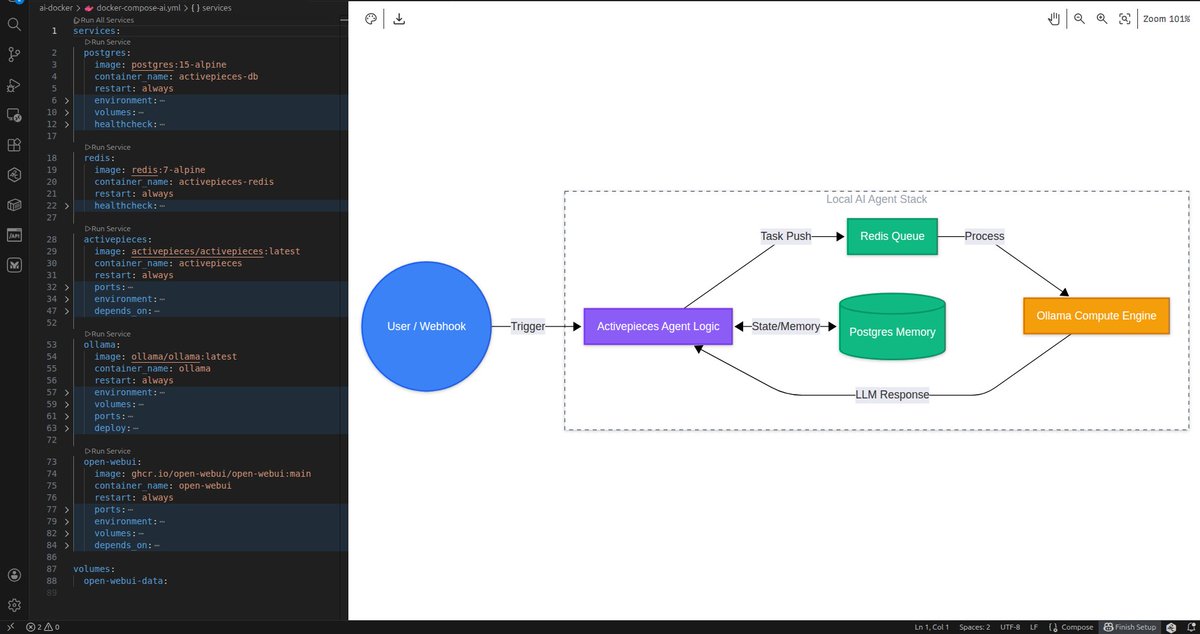The width and height of the screenshot is (1200, 634).
Task: Expand the redis healthcheck fold on line 22
Action: [x=67, y=206]
